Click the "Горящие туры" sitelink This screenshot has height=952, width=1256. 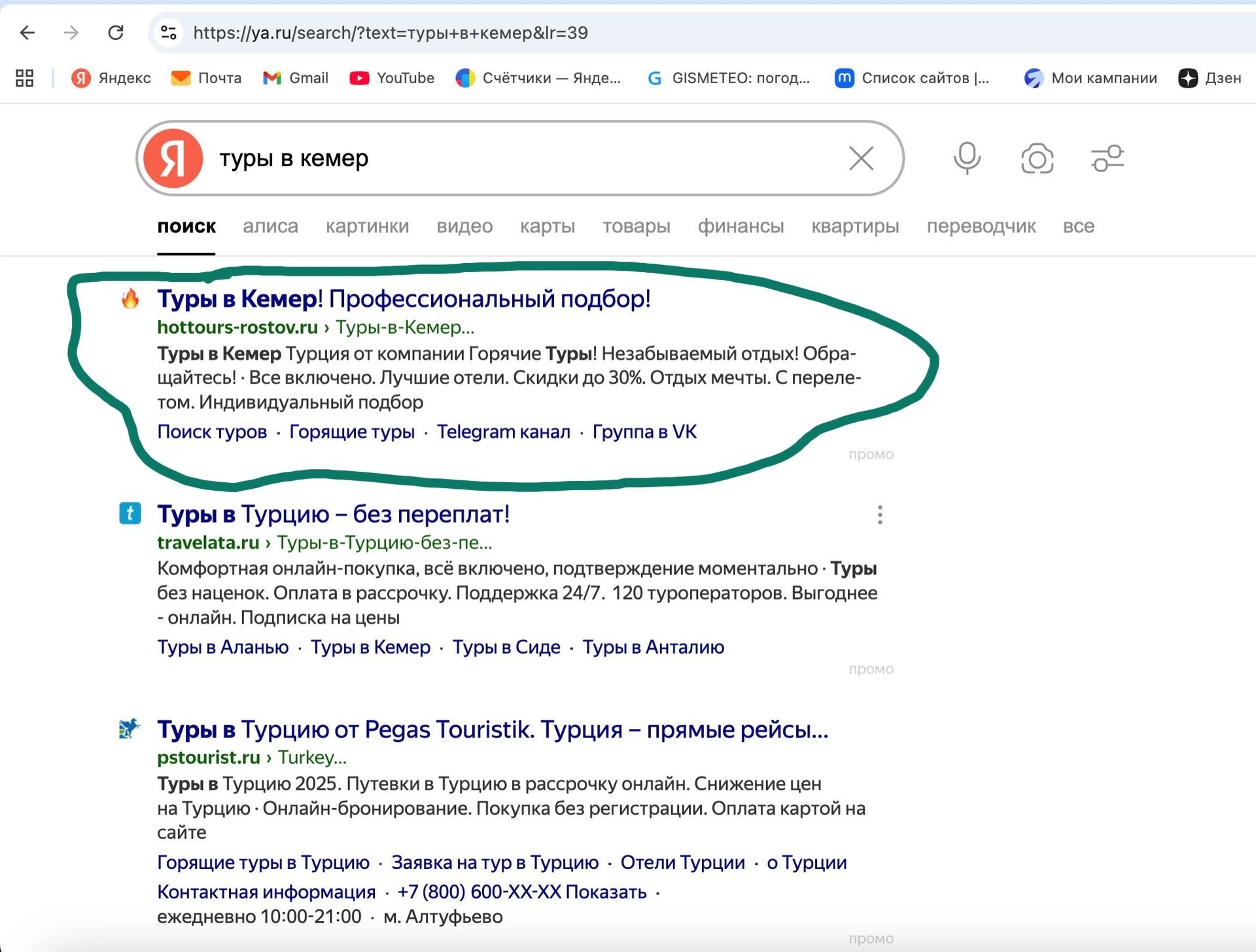pyautogui.click(x=351, y=432)
